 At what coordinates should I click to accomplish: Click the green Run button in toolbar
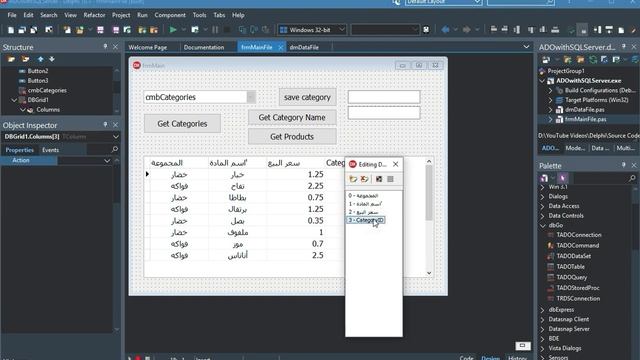173,30
